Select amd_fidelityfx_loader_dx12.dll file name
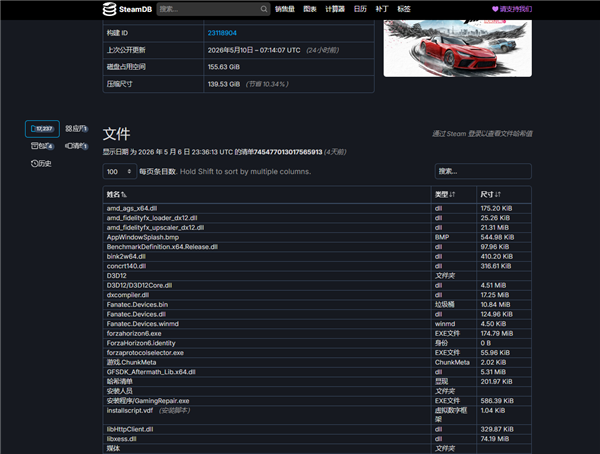This screenshot has width=600, height=454. [152, 218]
